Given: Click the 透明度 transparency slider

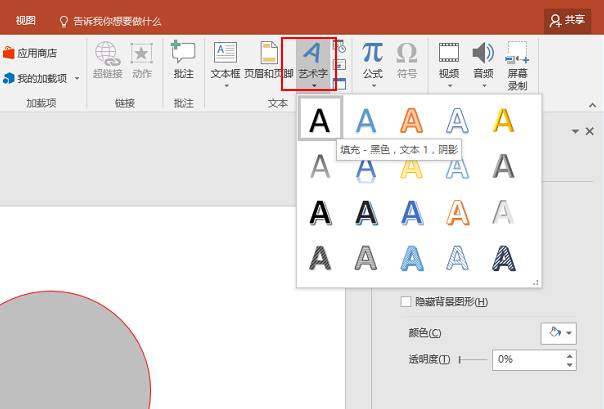Looking at the screenshot, I should pos(473,360).
